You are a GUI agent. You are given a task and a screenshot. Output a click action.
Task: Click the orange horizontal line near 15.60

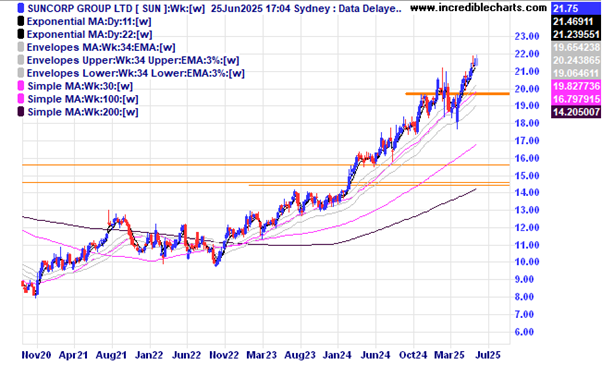tap(266, 165)
